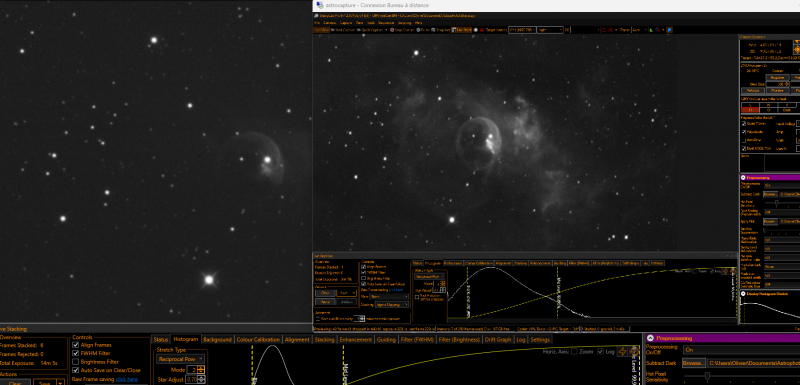
Task: Click the Mid-Level histogram marker line
Action: 343,365
